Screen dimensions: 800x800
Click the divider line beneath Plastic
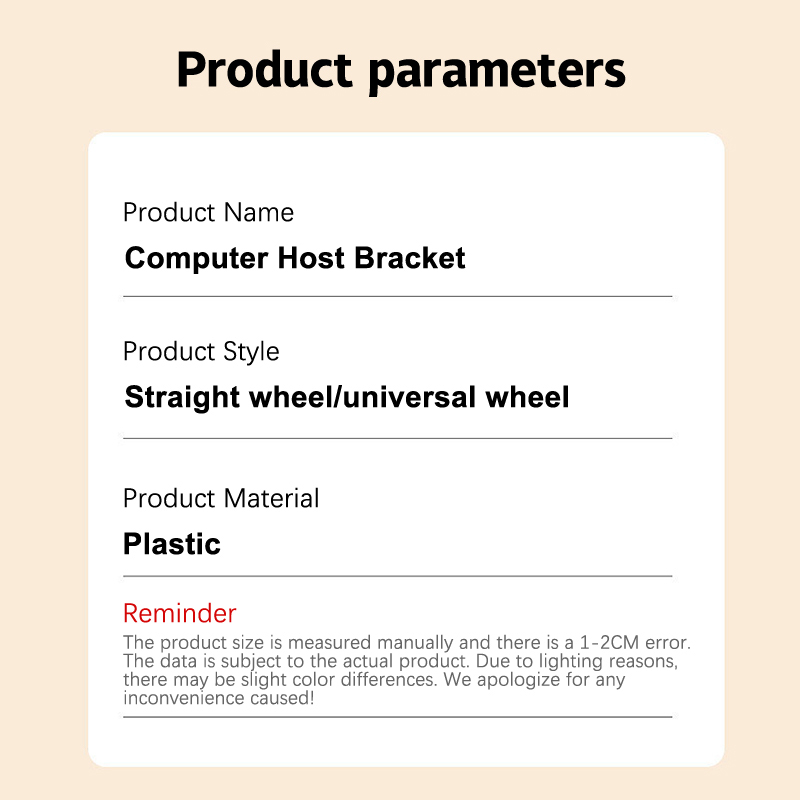(397, 576)
